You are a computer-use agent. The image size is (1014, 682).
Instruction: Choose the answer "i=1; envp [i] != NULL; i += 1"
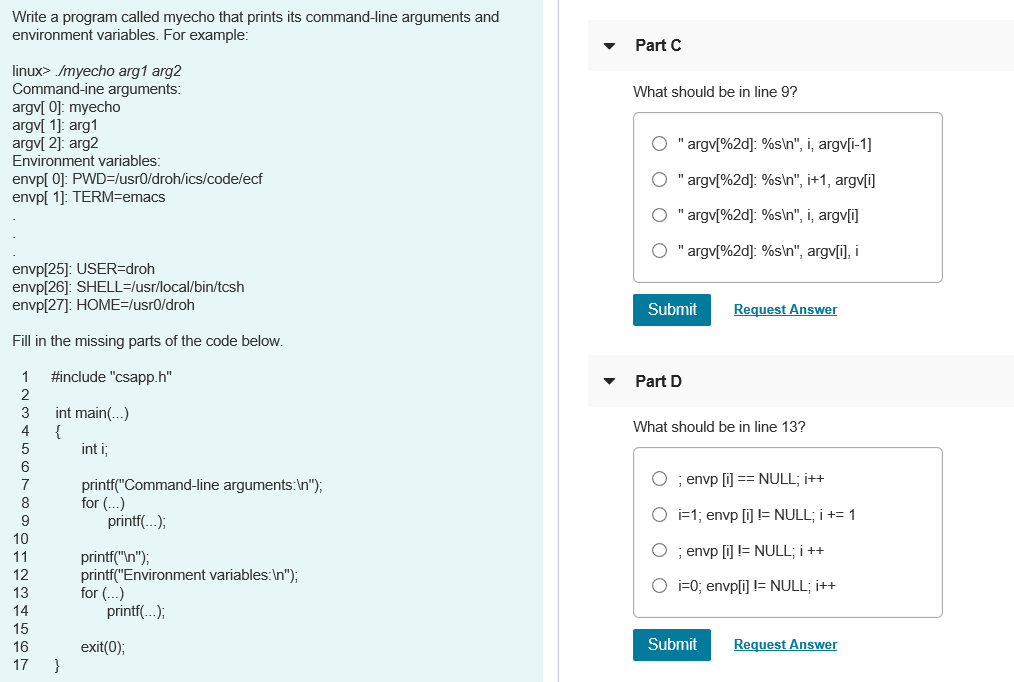(x=659, y=513)
